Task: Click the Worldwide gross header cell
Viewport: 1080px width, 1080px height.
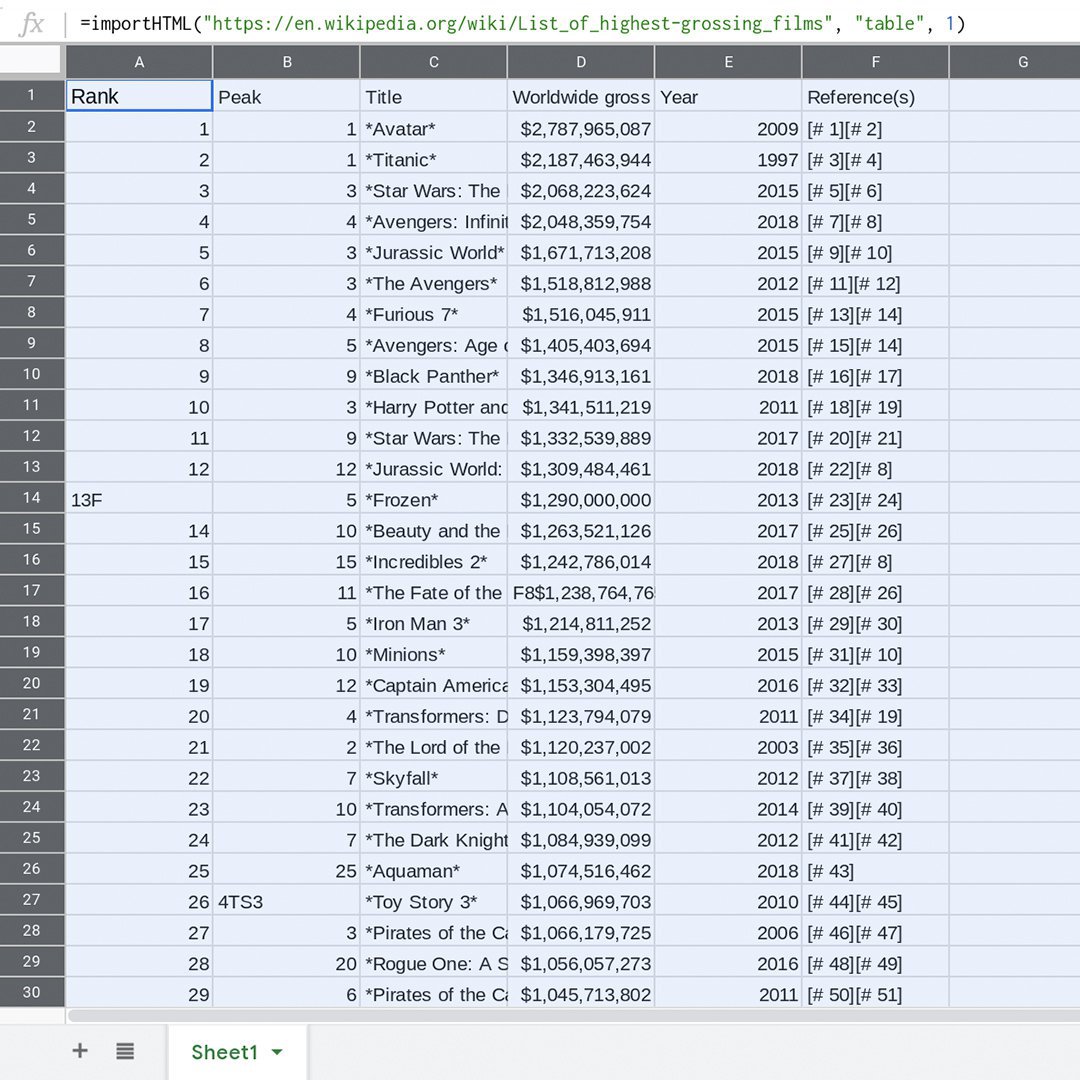Action: click(581, 96)
